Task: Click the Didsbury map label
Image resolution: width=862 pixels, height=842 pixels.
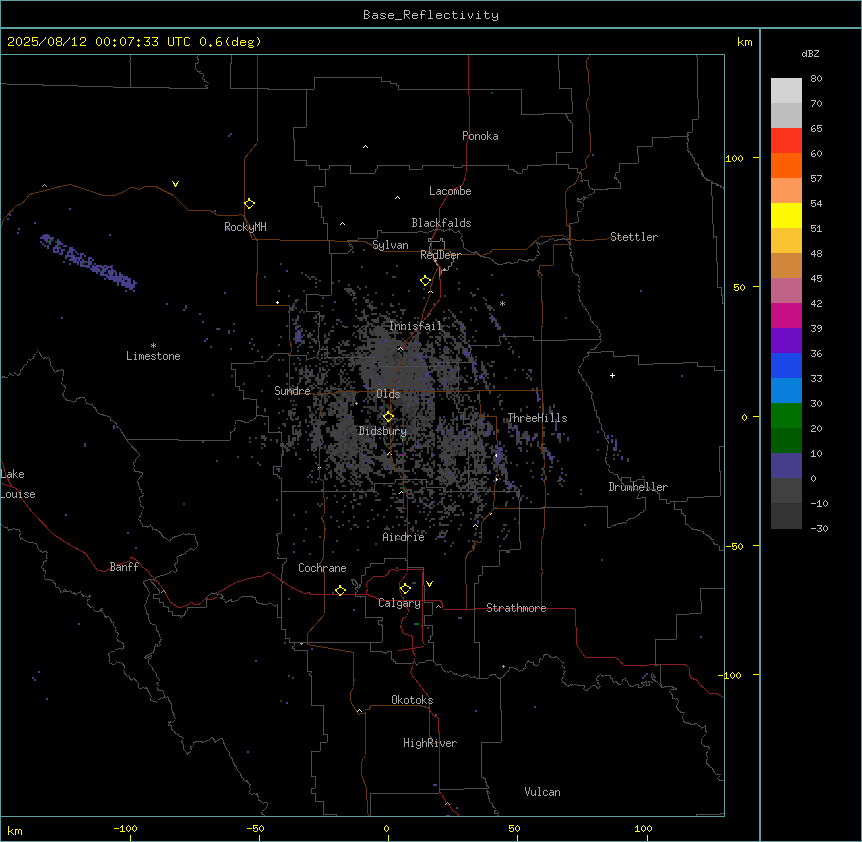Action: pyautogui.click(x=383, y=431)
